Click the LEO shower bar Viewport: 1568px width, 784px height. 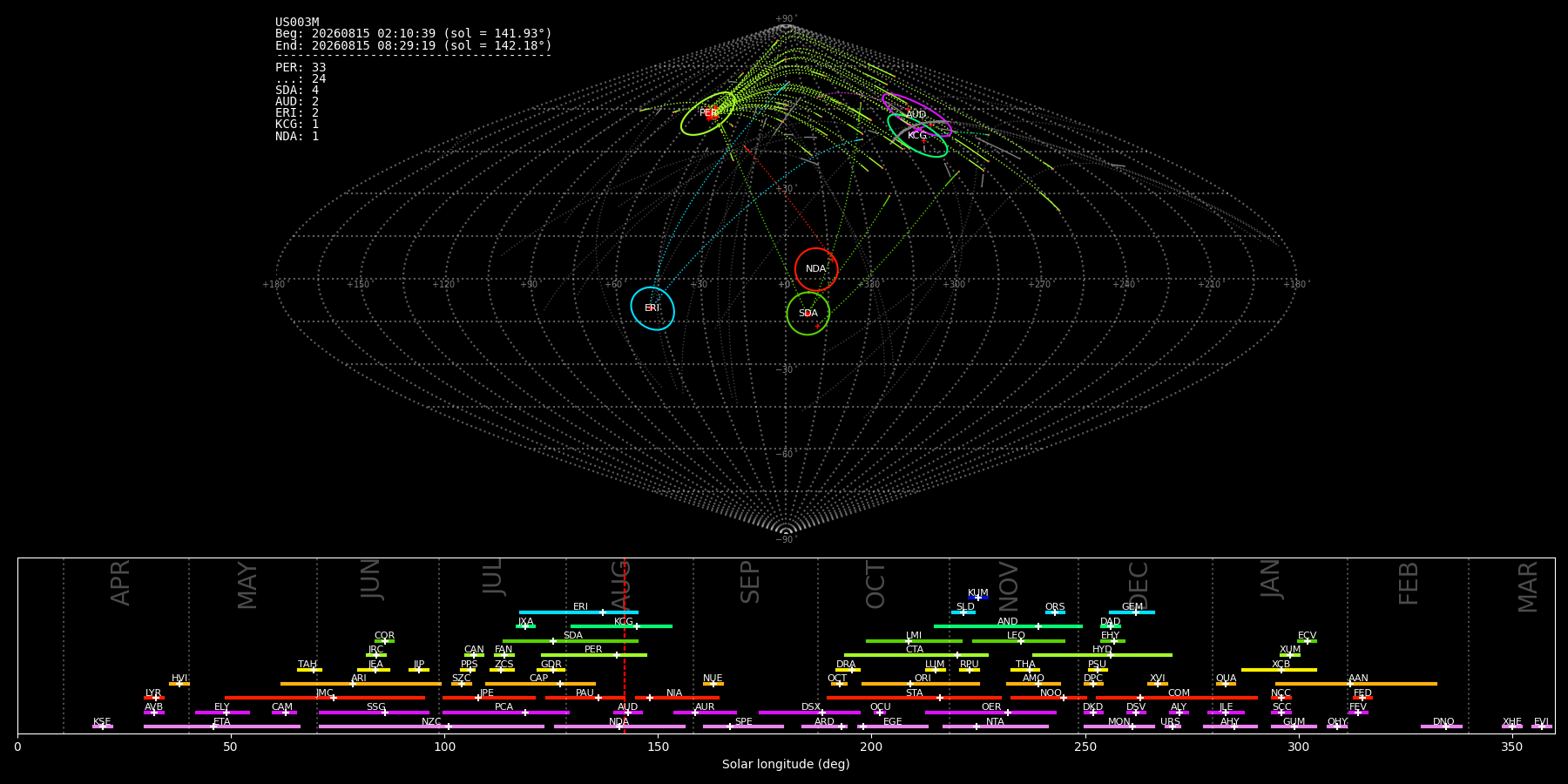[x=1018, y=641]
